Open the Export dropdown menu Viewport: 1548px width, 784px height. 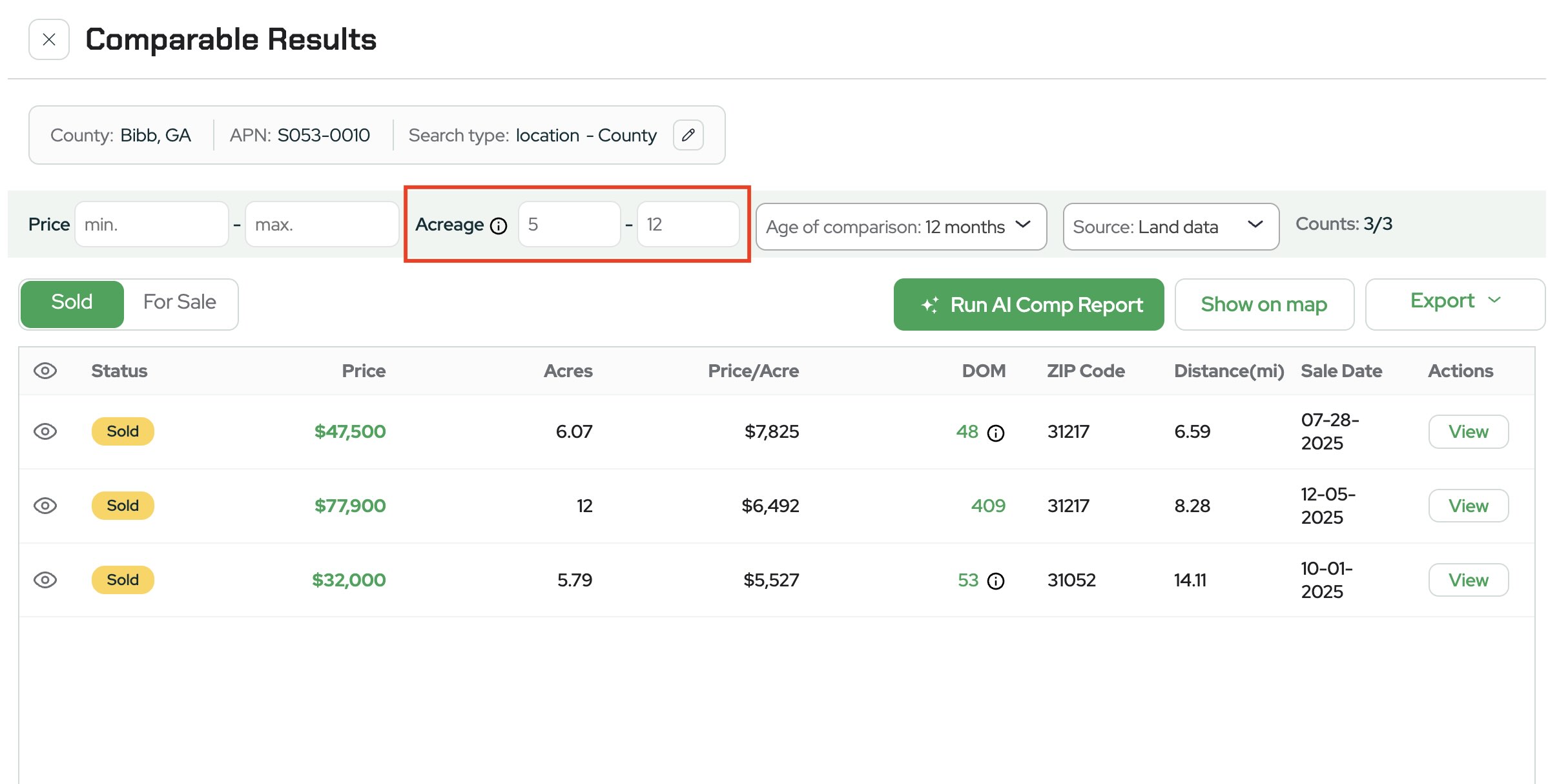1454,302
